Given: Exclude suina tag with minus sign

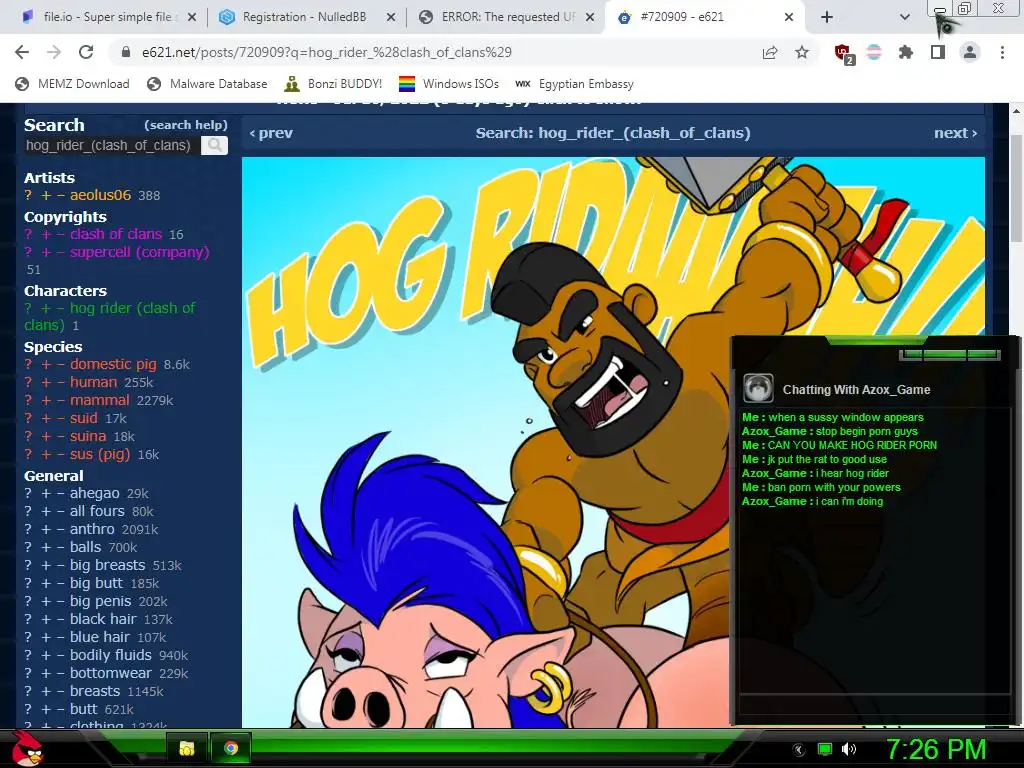Looking at the screenshot, I should pyautogui.click(x=60, y=436).
